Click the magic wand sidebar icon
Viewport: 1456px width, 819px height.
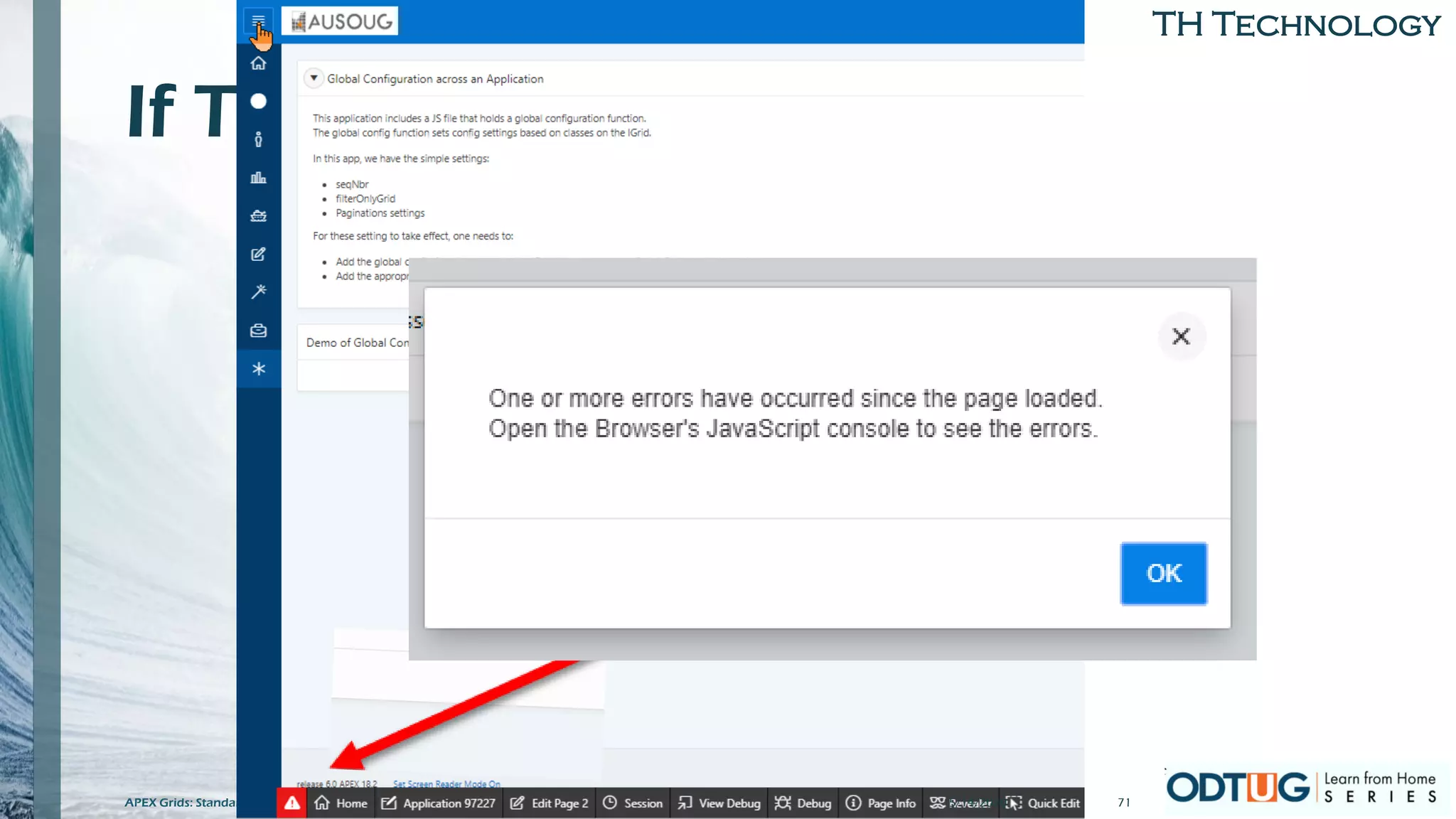click(x=258, y=291)
